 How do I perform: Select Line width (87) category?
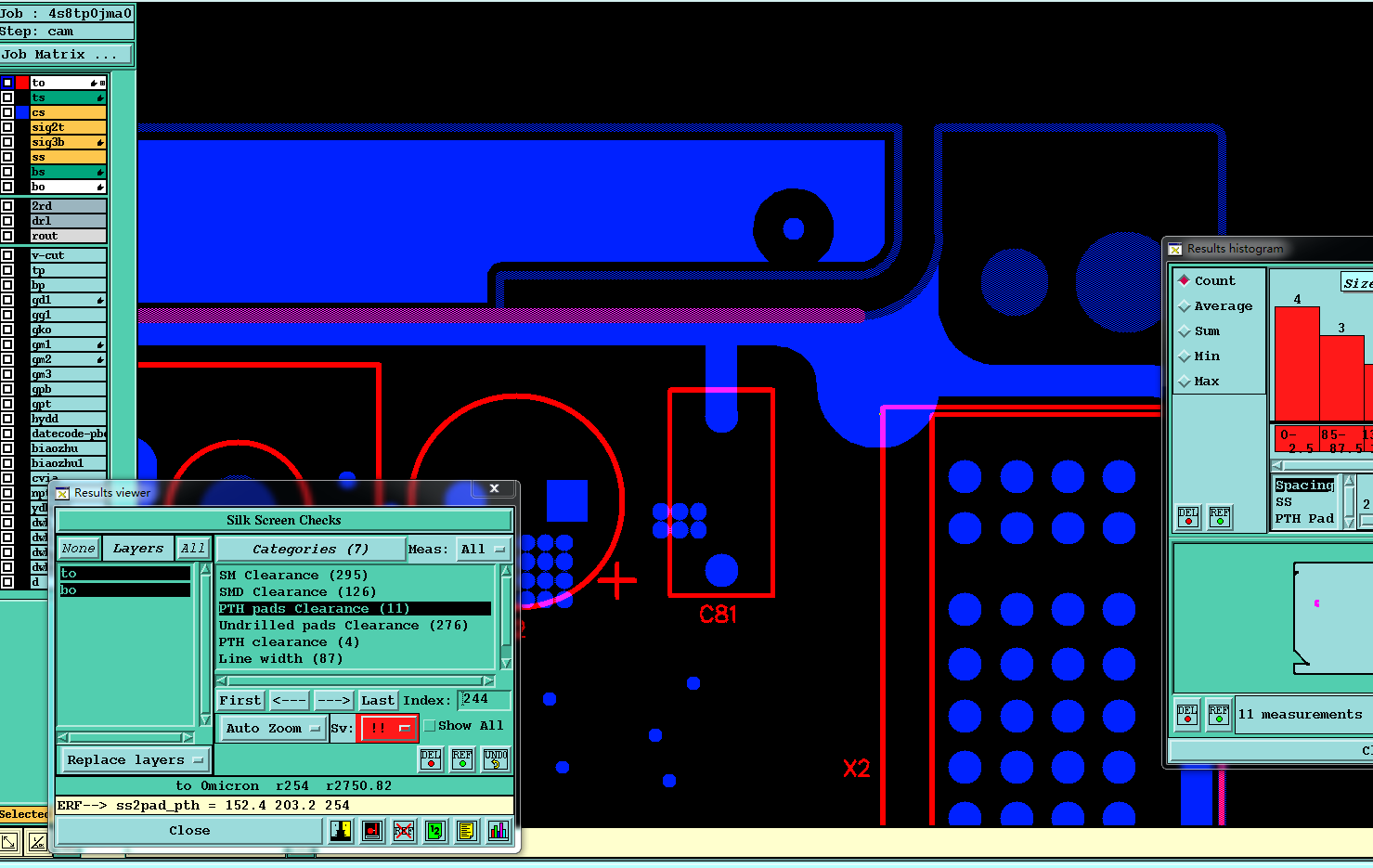(x=280, y=658)
